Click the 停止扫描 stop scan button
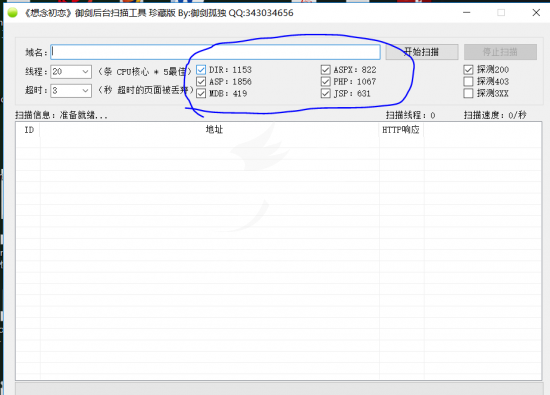Image resolution: width=550 pixels, height=395 pixels. pos(500,52)
